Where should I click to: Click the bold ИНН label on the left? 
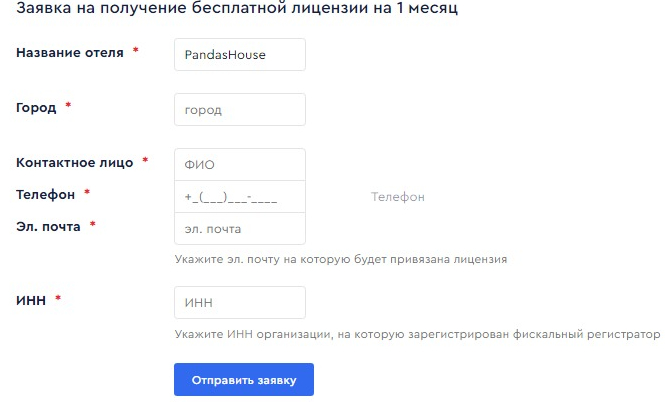pos(31,300)
